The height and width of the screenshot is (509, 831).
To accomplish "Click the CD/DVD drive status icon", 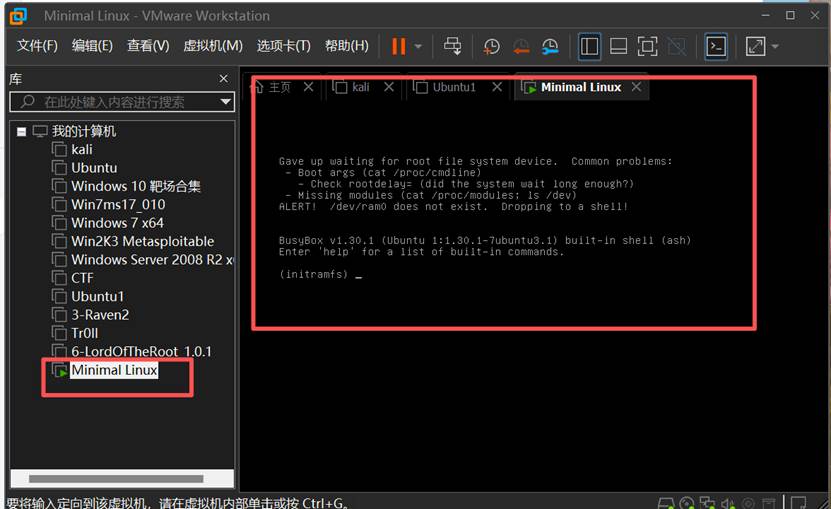I will tap(686, 503).
